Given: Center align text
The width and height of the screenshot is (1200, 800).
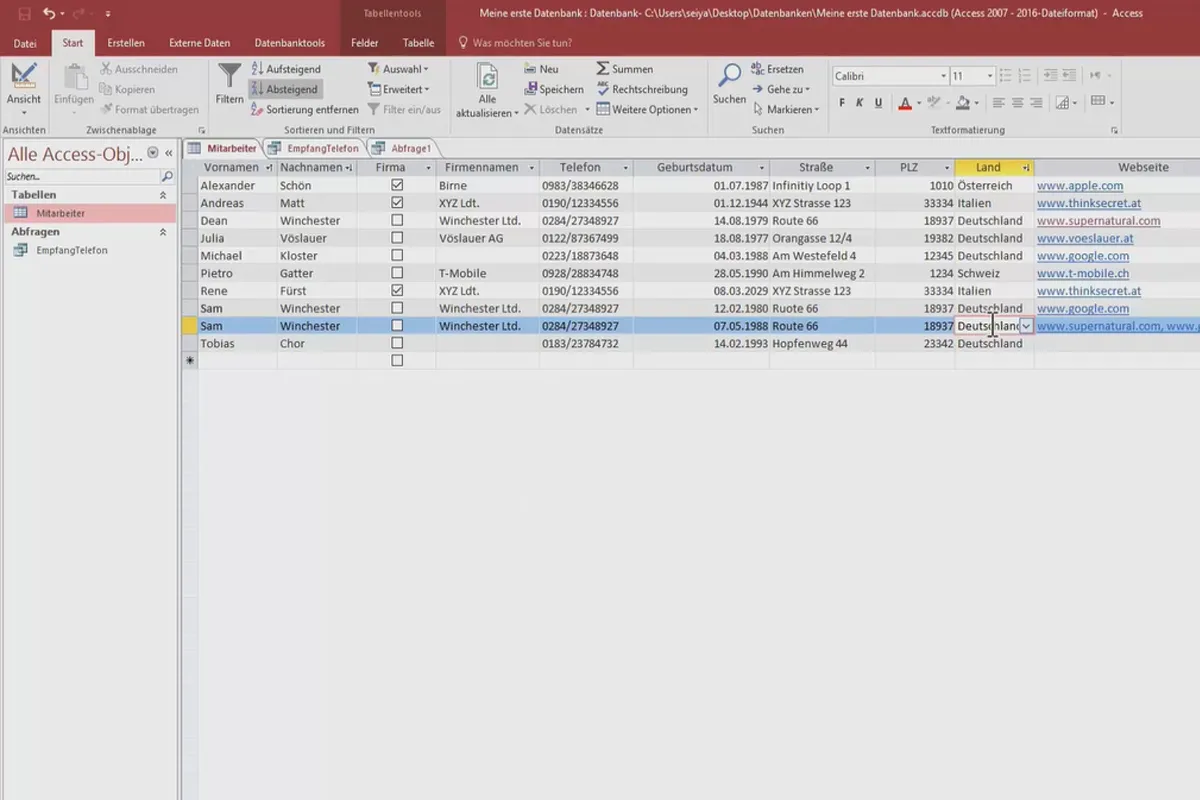Looking at the screenshot, I should [1018, 102].
